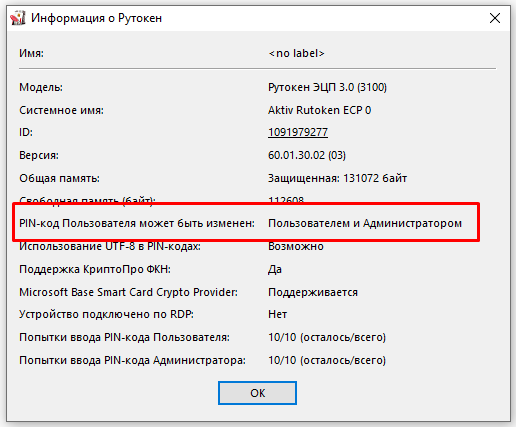Screen dimensions: 516x427
Task: Click label "Поддержка КриптоПро ФКН:"
Action: click(x=95, y=269)
